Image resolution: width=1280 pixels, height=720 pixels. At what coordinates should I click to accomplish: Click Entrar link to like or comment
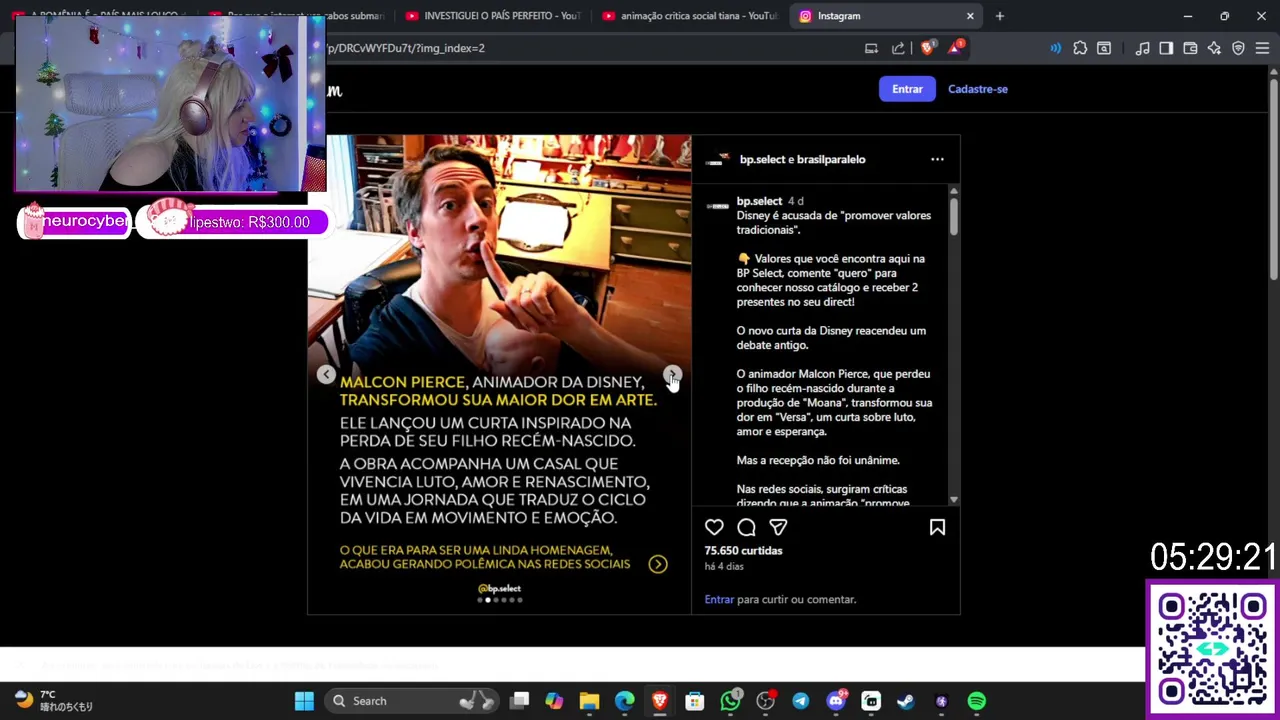click(719, 600)
